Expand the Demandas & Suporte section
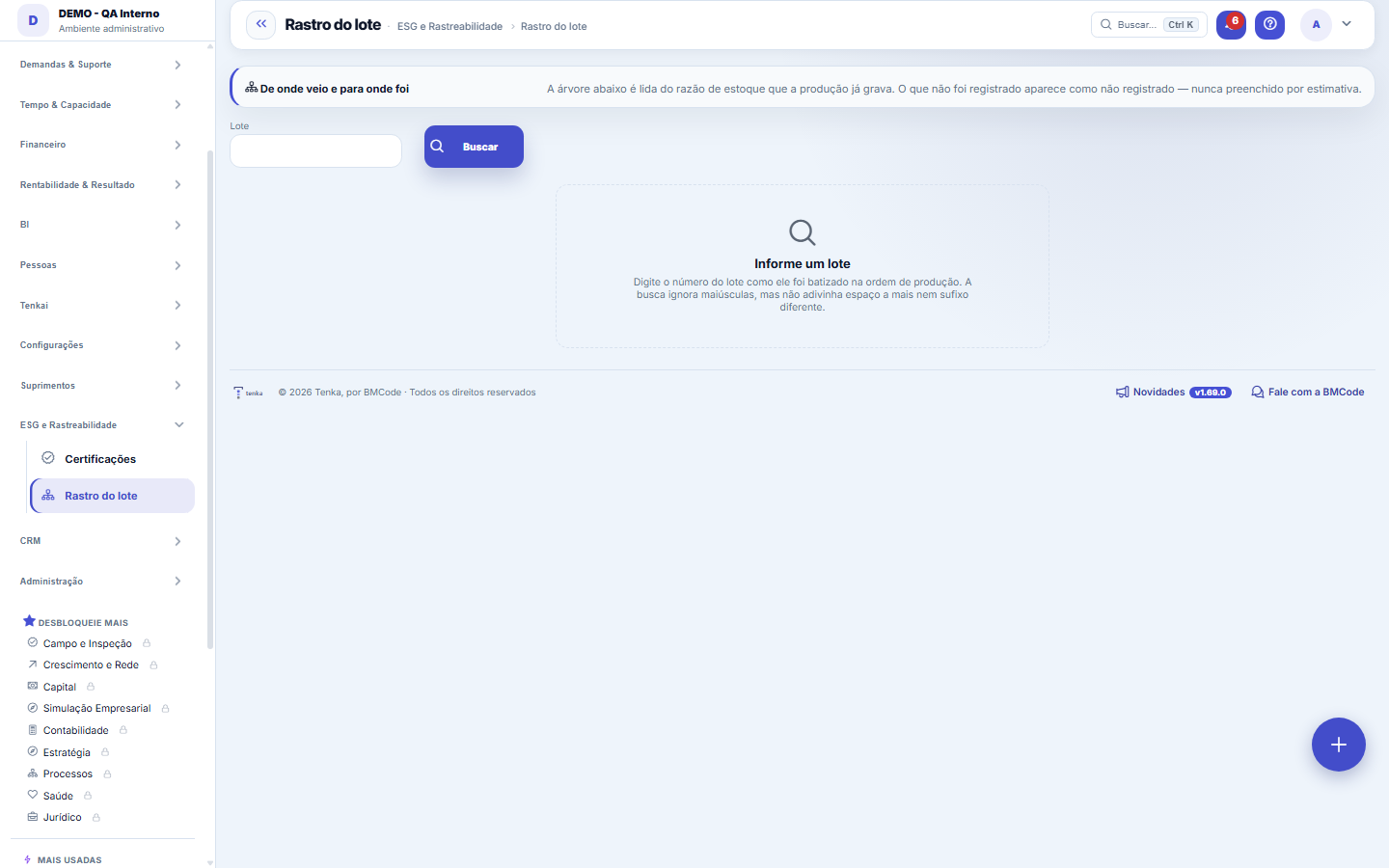 [x=100, y=65]
